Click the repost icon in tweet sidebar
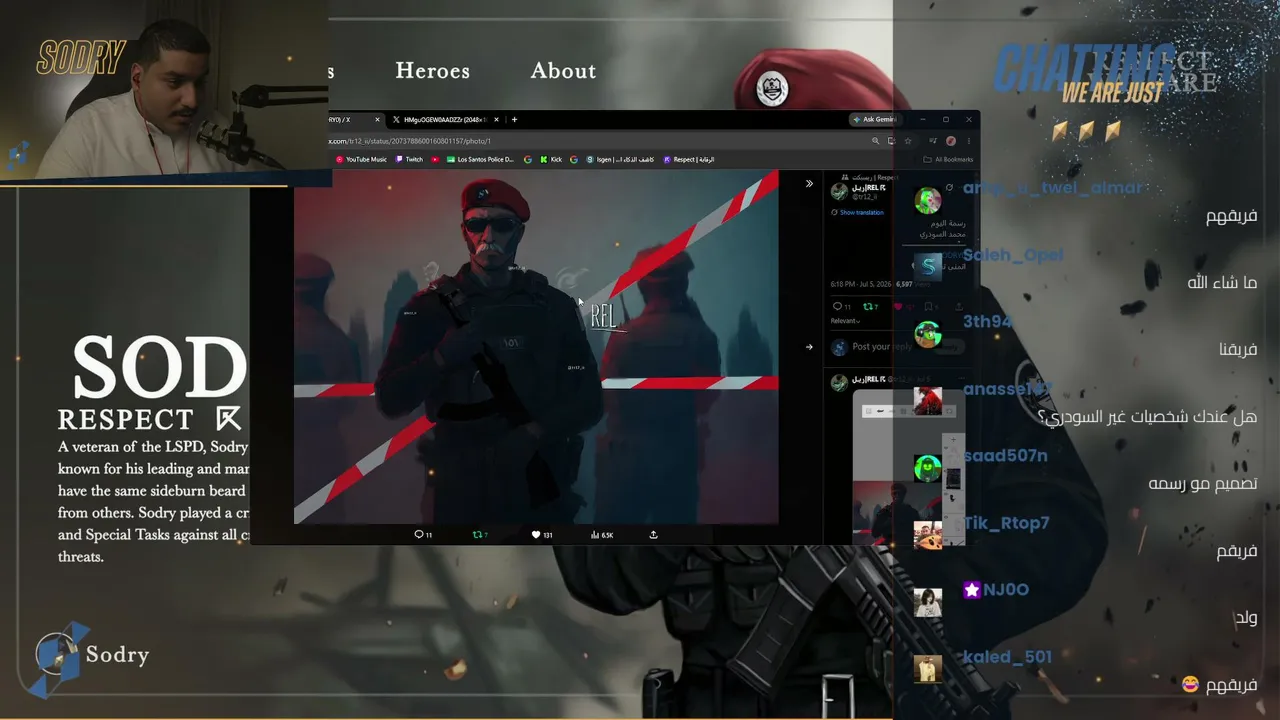Image resolution: width=1280 pixels, height=720 pixels. [x=868, y=306]
